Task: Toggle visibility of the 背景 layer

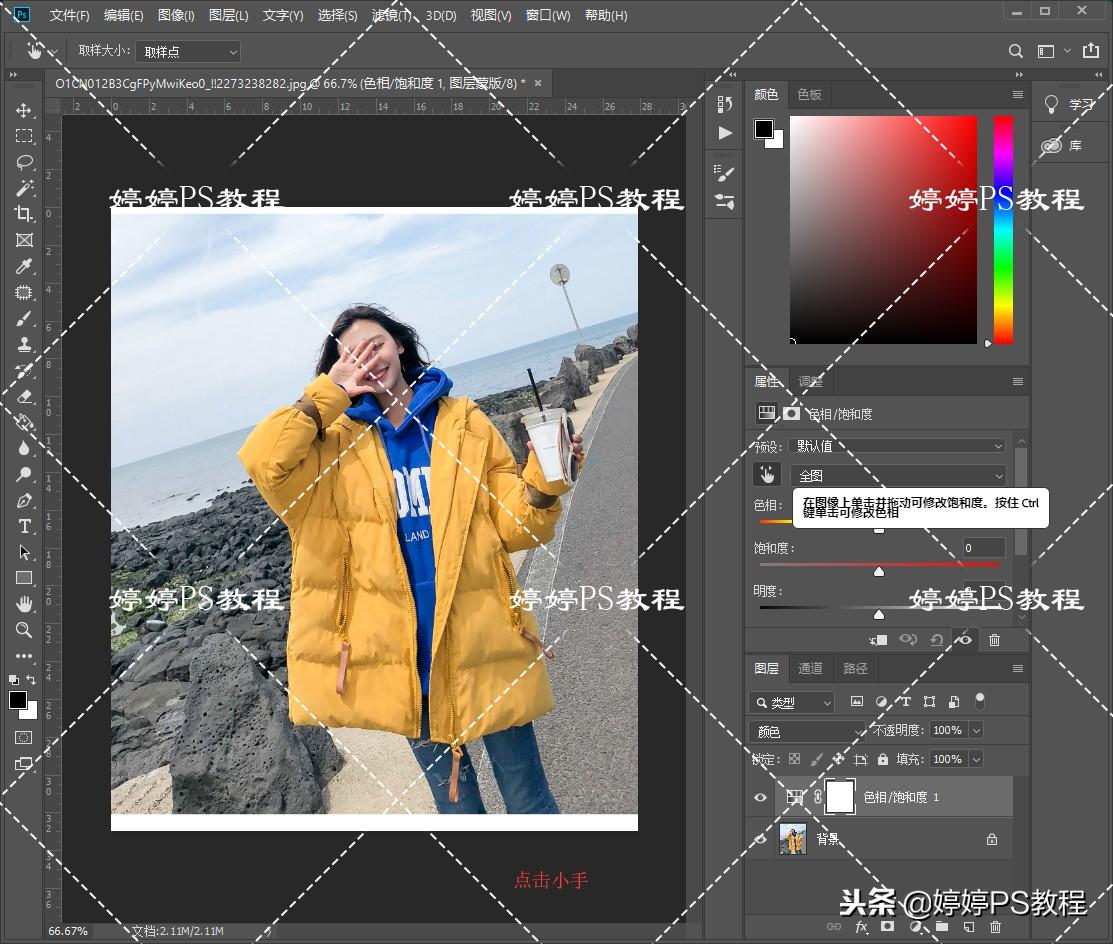Action: click(760, 839)
